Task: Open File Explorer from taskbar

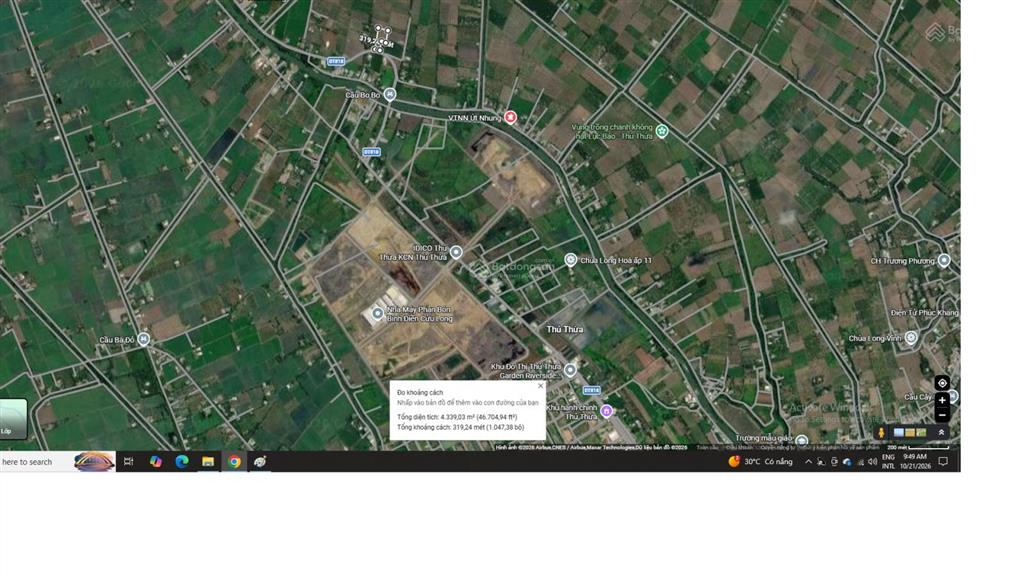Action: (x=208, y=462)
